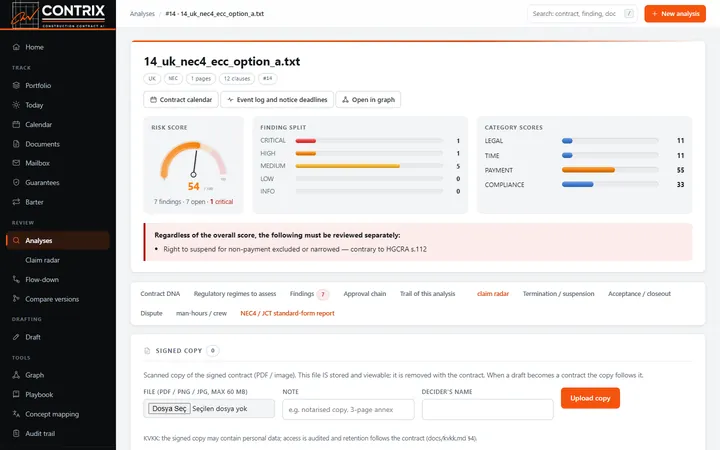Click the 1 pages chip
The width and height of the screenshot is (720, 450).
[201, 79]
